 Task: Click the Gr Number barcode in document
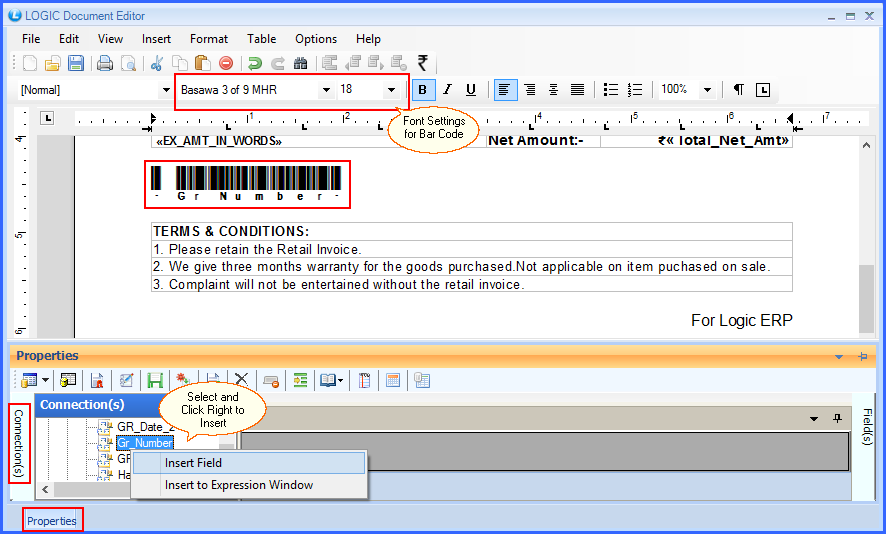[x=247, y=184]
